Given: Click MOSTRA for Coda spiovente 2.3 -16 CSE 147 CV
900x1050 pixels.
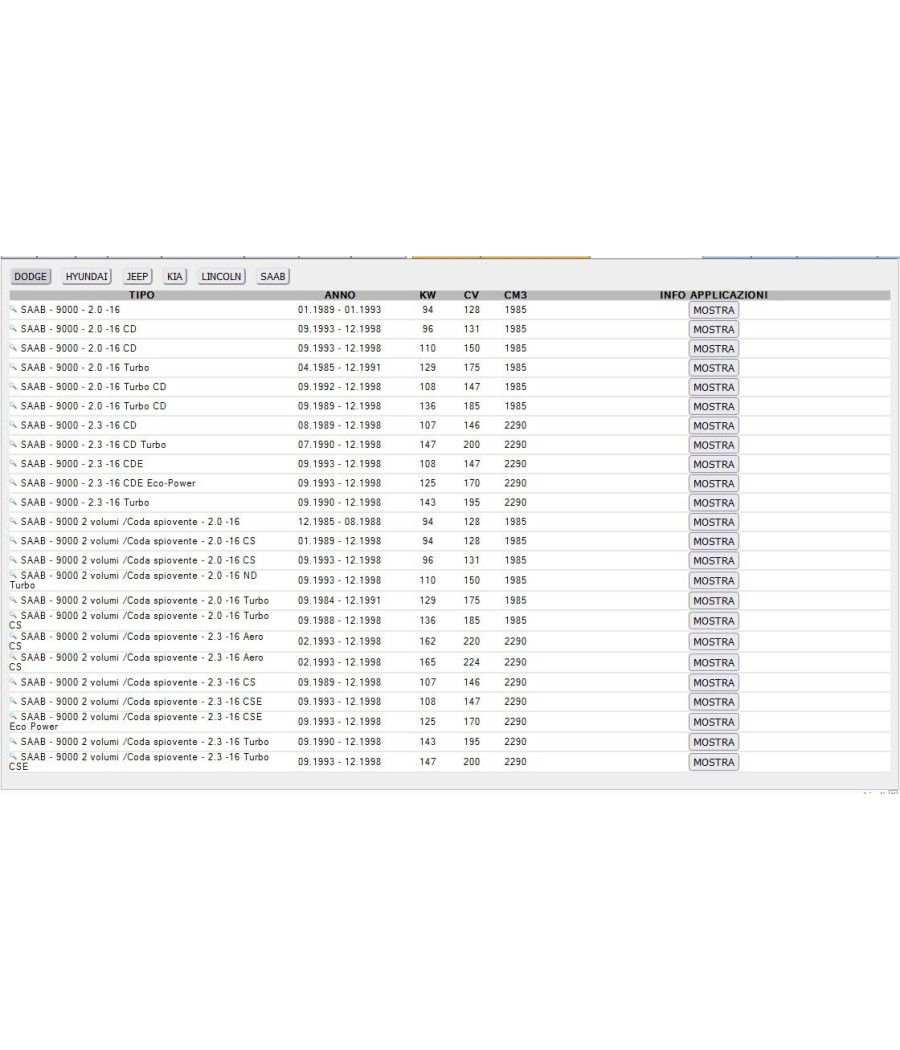Looking at the screenshot, I should (x=714, y=702).
